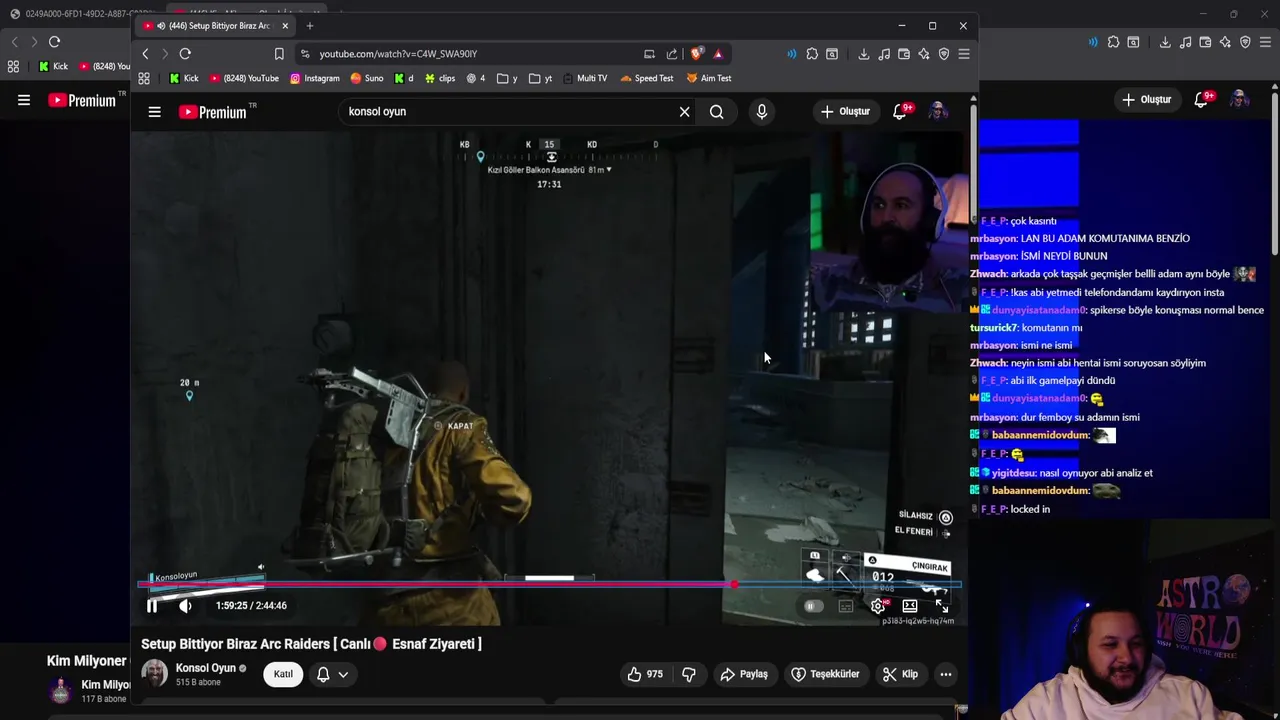Open the Oluştur create button

(845, 112)
